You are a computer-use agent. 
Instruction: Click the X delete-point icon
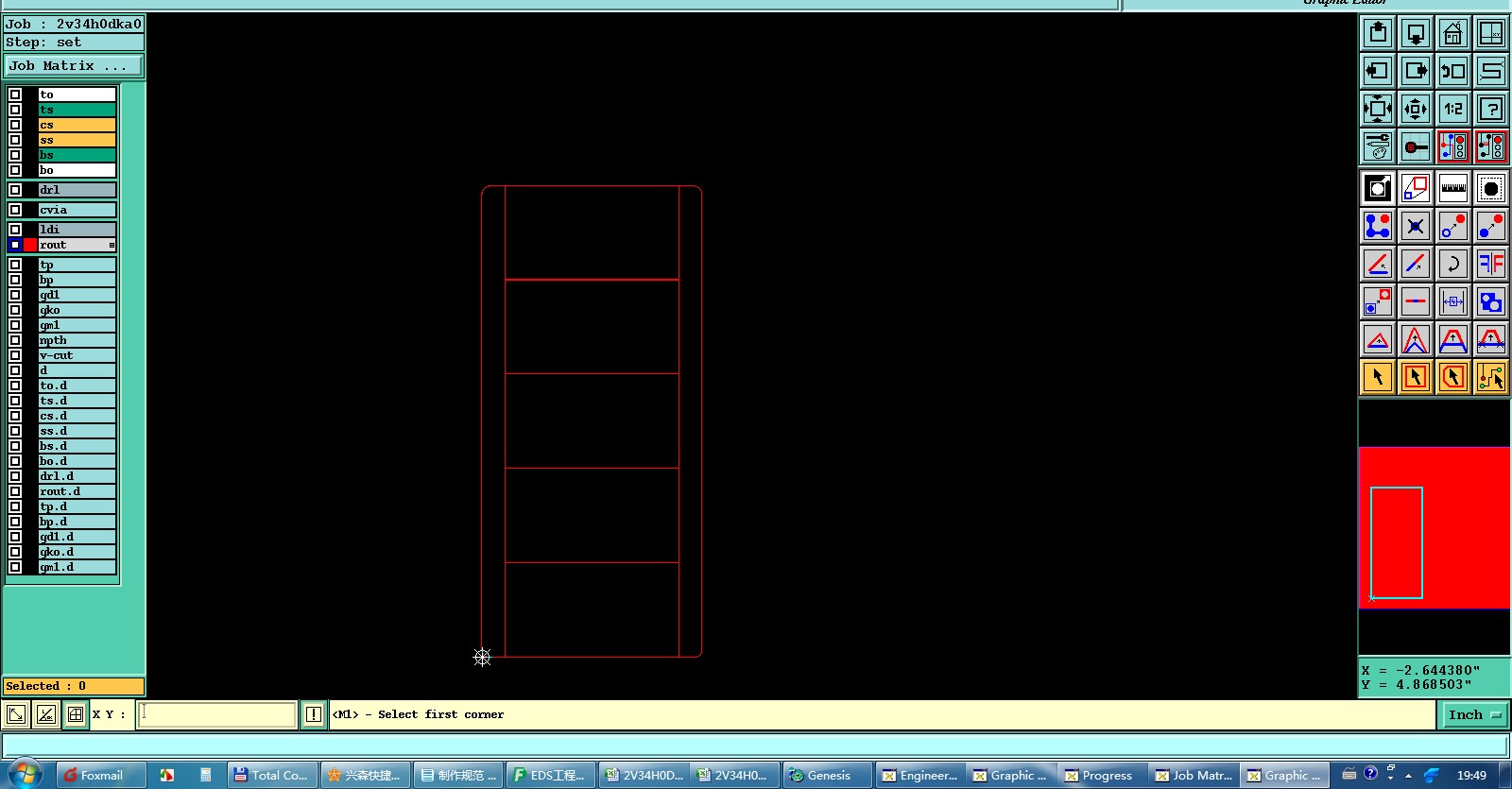[1416, 226]
